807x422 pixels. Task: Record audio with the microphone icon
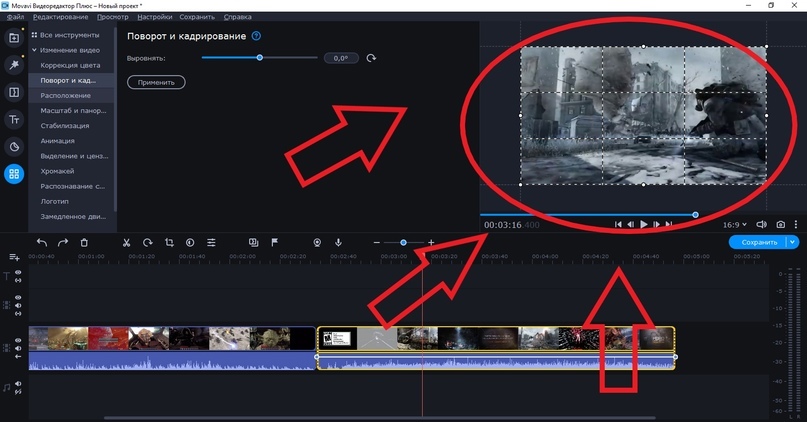338,242
